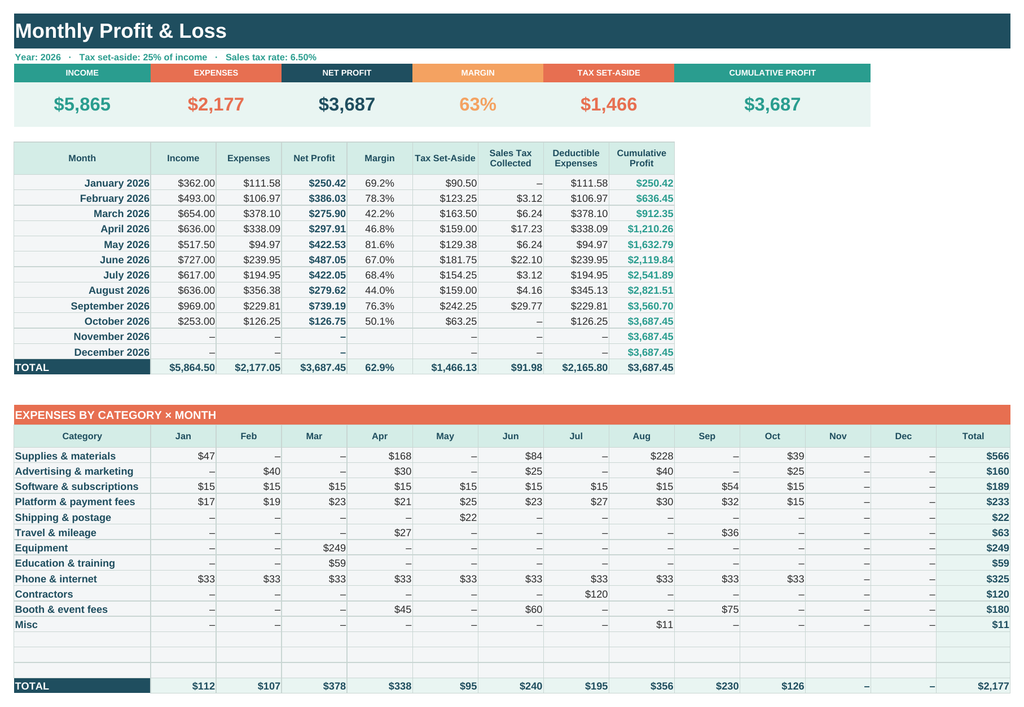Click September 2026 sales tax $29.77
The width and height of the screenshot is (1024, 707).
[x=511, y=306]
